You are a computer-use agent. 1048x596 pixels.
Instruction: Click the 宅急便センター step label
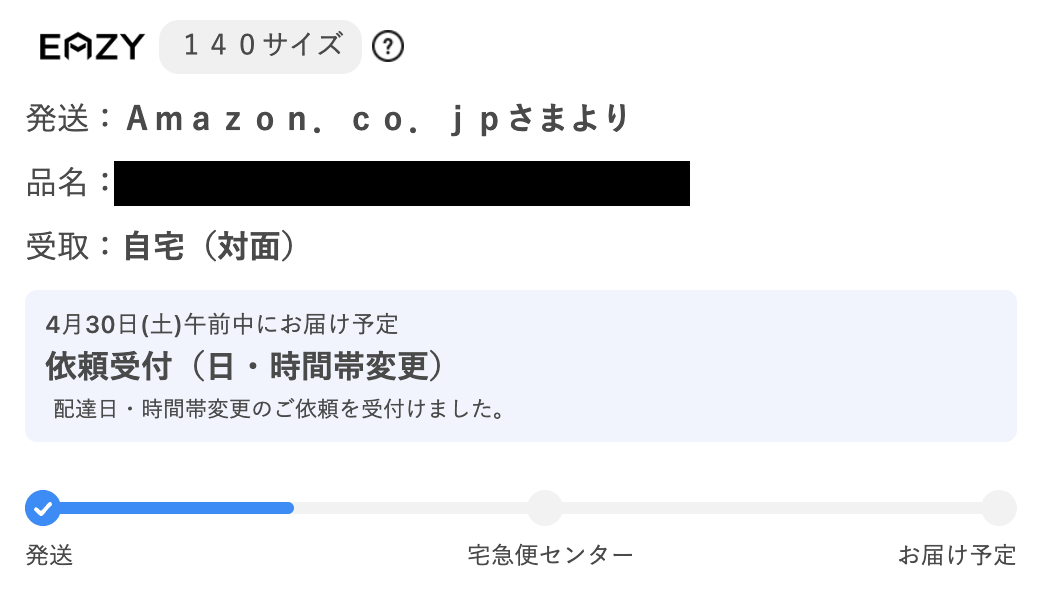(550, 556)
